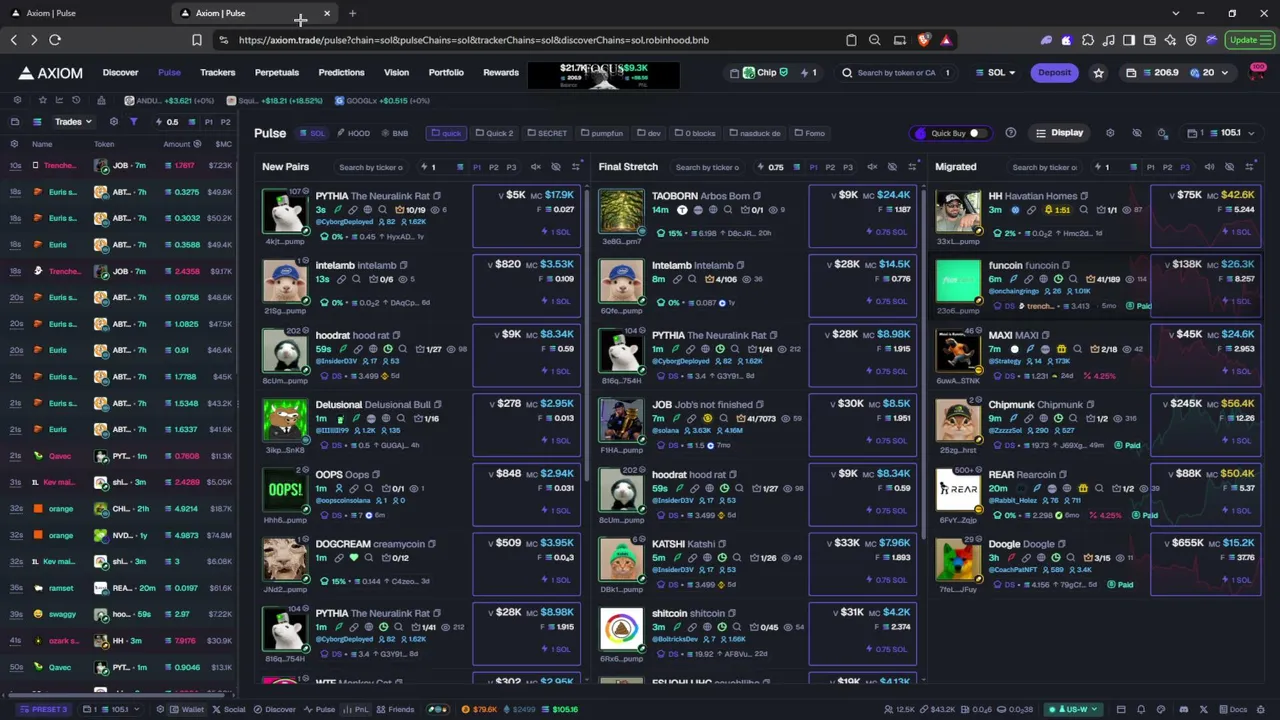The image size is (1280, 720).
Task: Open the Display options dropdown
Action: (x=1060, y=133)
